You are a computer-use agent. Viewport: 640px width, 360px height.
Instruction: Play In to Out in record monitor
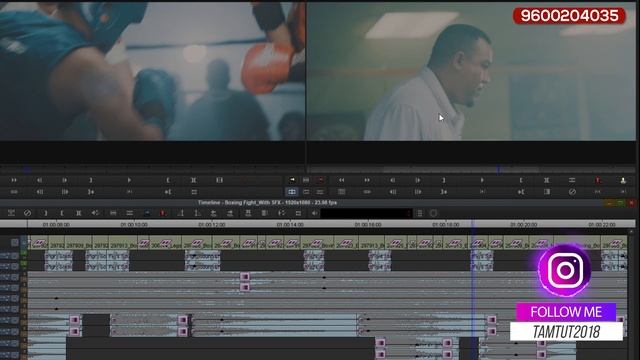coord(482,192)
